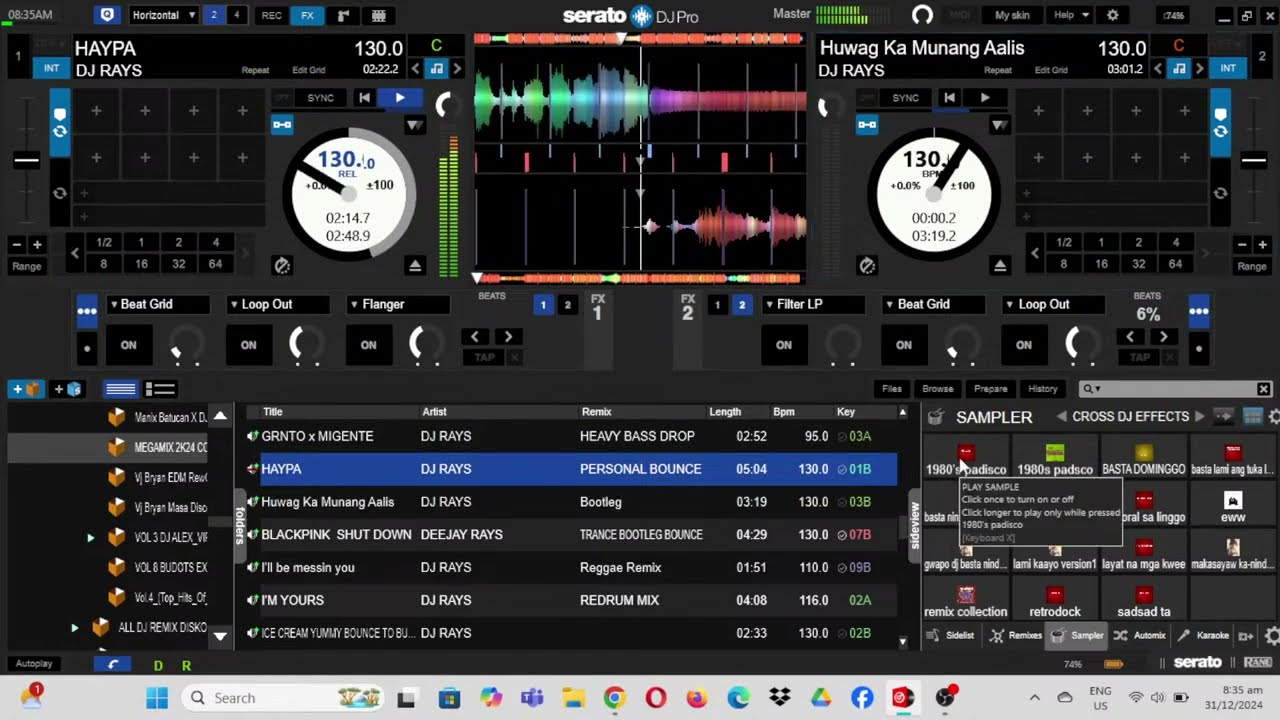Turn ON the FX2 Filter LP effect
The width and height of the screenshot is (1280, 720).
pyautogui.click(x=784, y=345)
